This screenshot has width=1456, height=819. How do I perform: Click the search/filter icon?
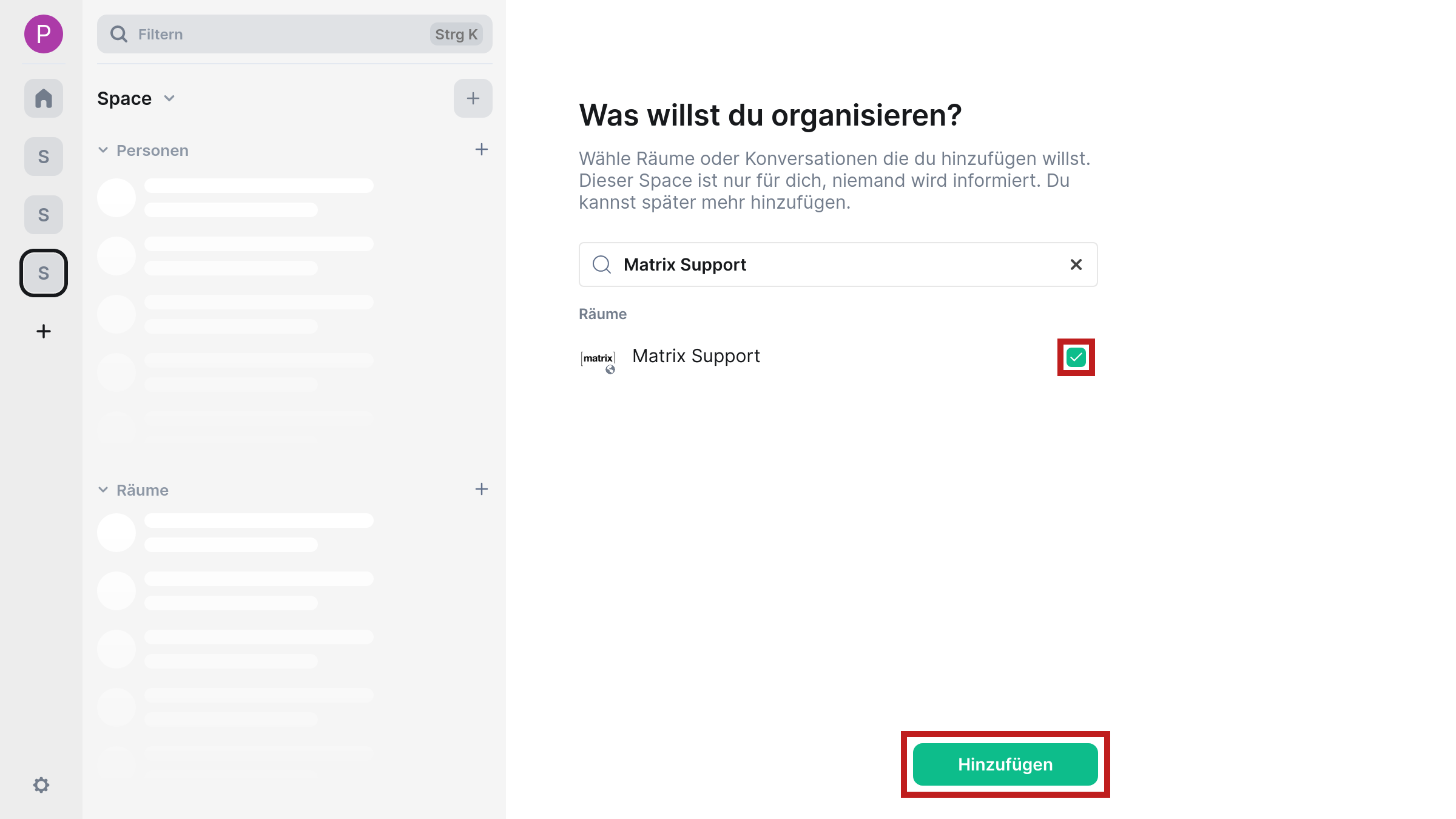[119, 34]
